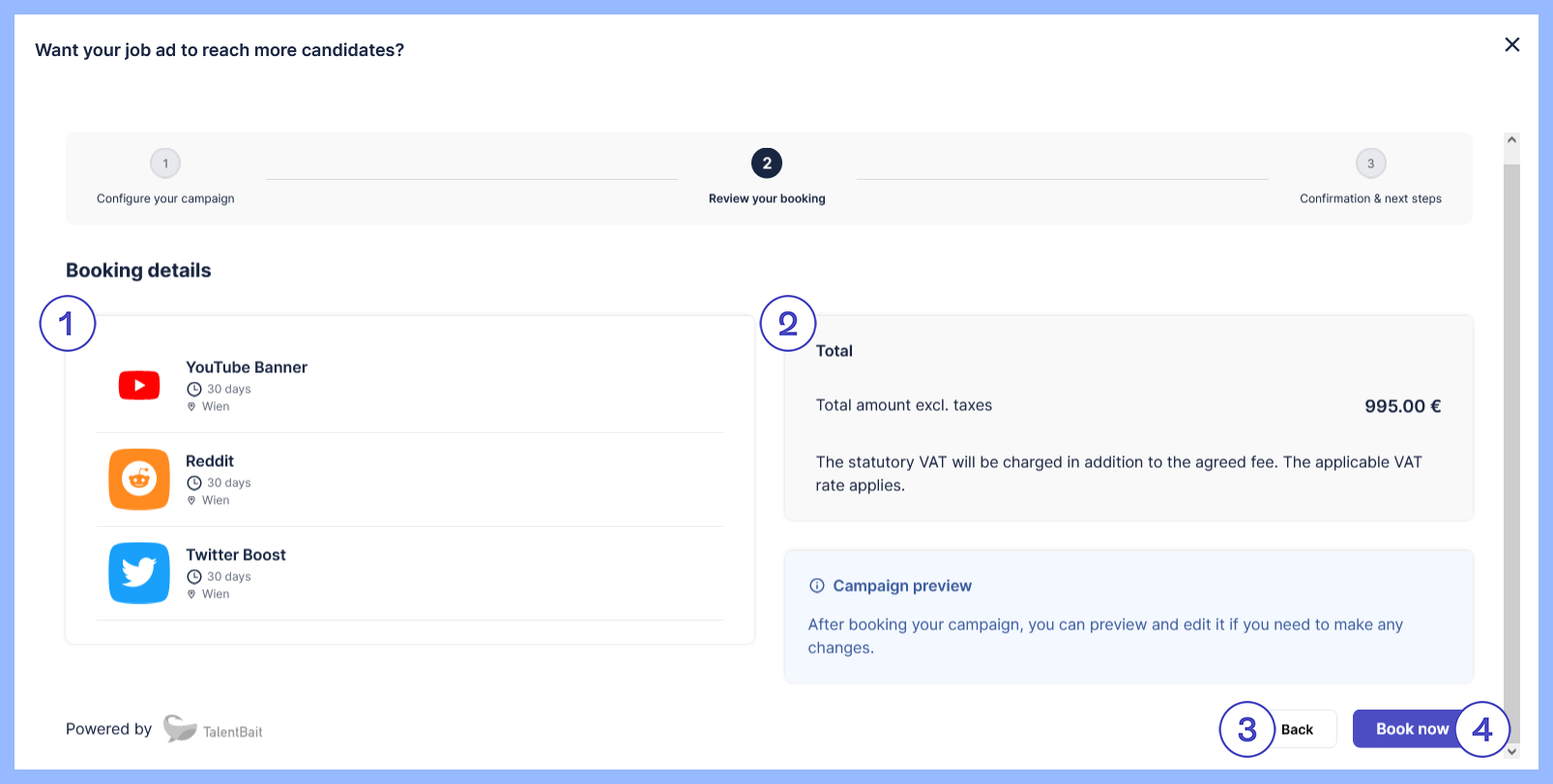Close the job ad campaign dialog

pyautogui.click(x=1512, y=44)
